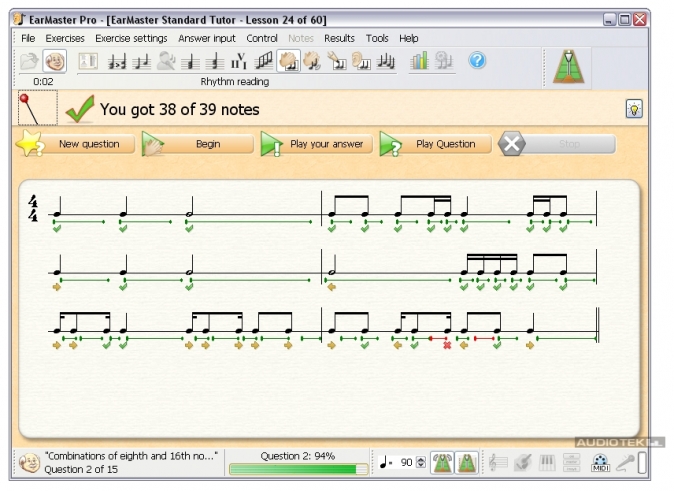Click the 4/4 time signature
Image resolution: width=674 pixels, height=491 pixels.
(33, 208)
